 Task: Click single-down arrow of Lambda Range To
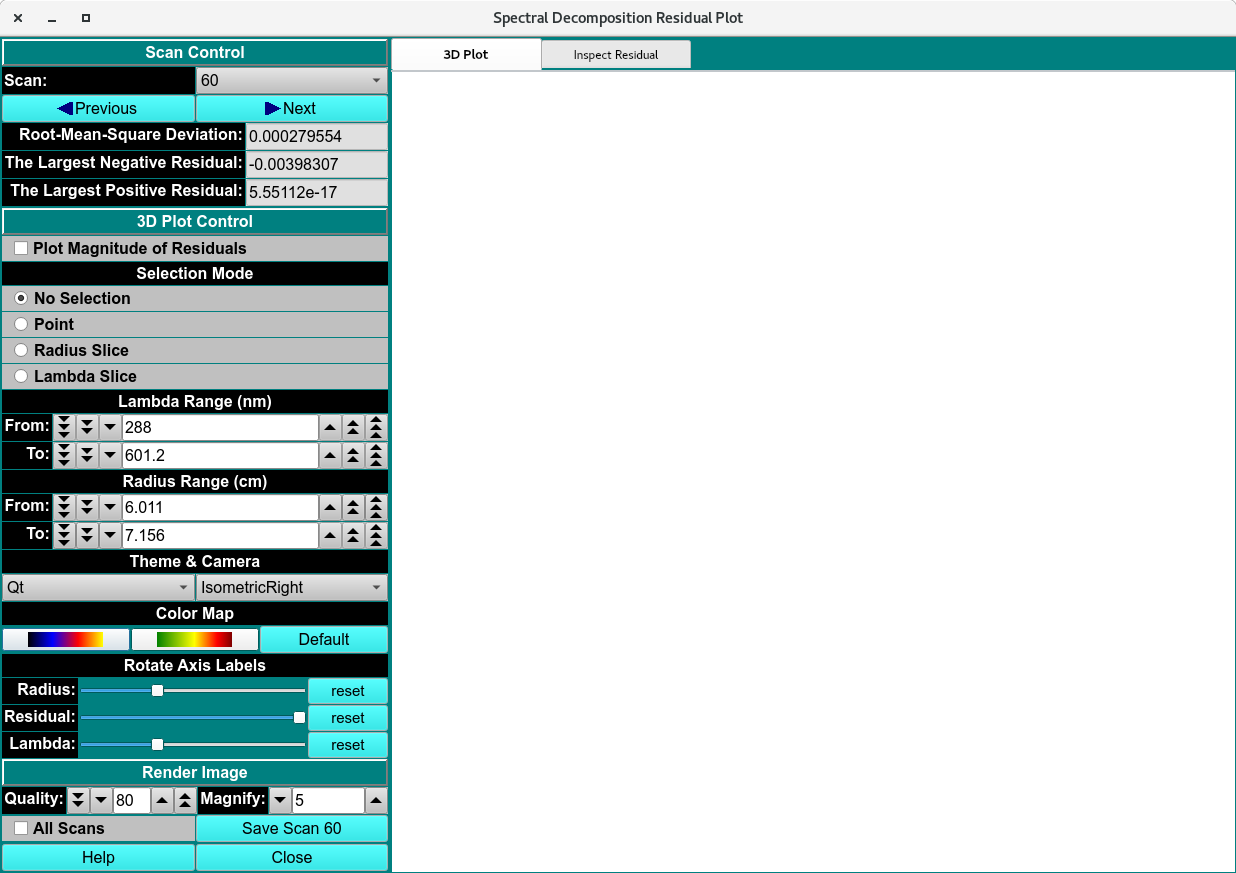click(x=110, y=455)
